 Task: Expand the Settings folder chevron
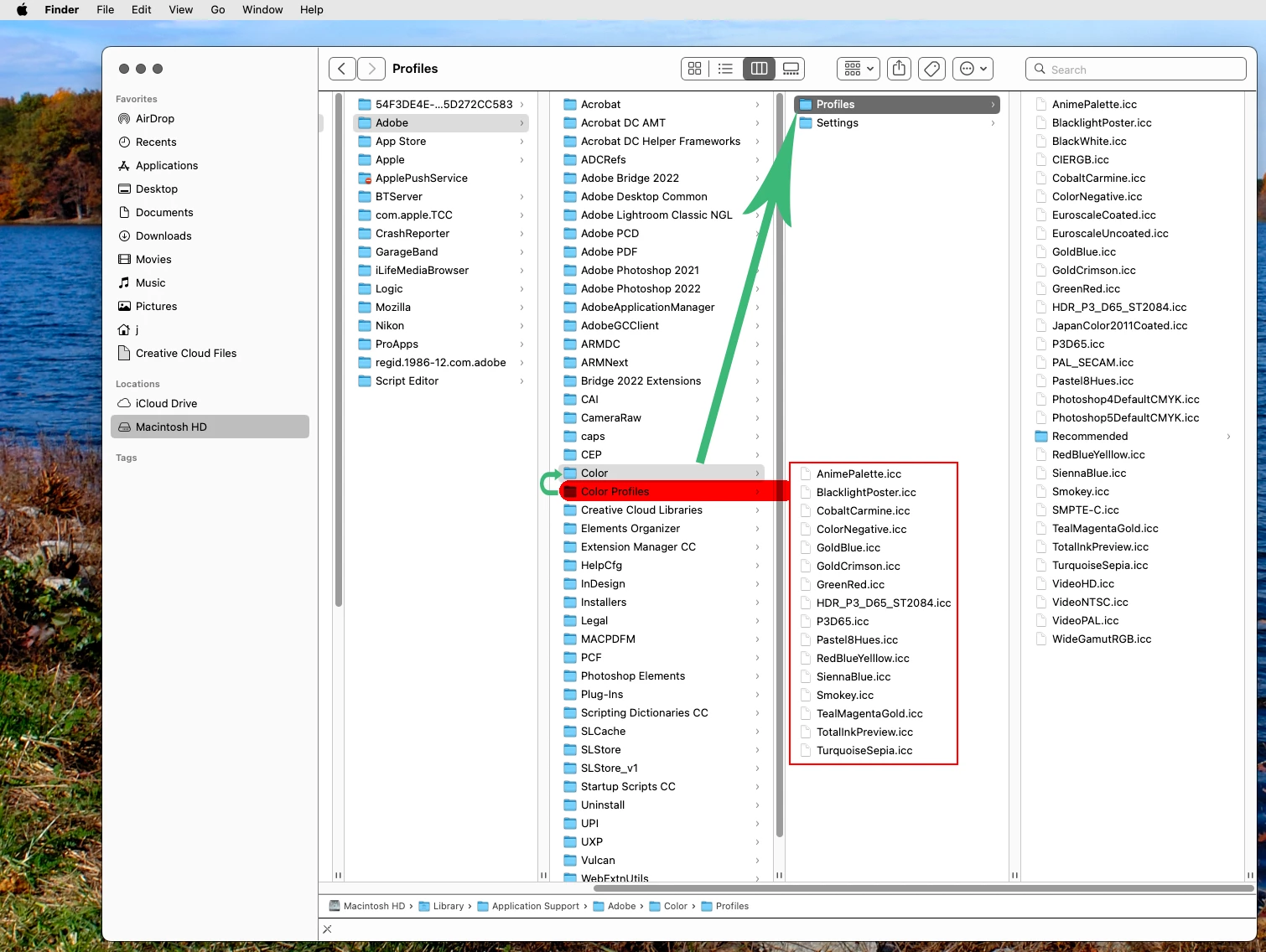click(993, 123)
